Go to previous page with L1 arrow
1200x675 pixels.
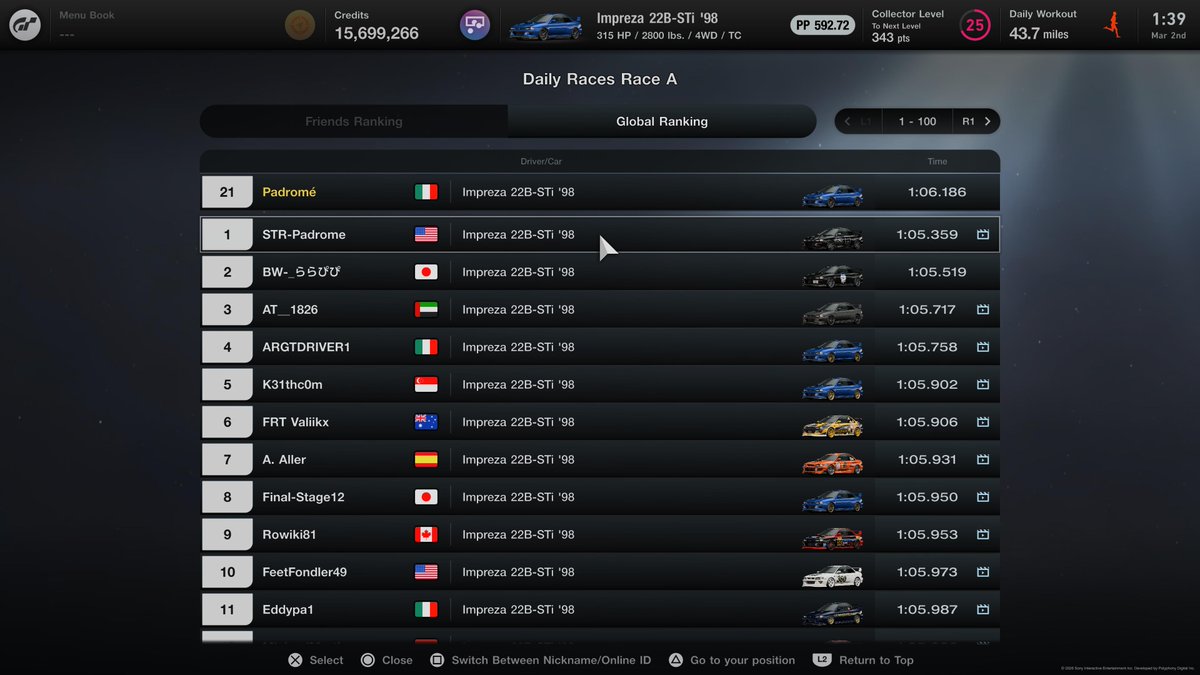[859, 121]
